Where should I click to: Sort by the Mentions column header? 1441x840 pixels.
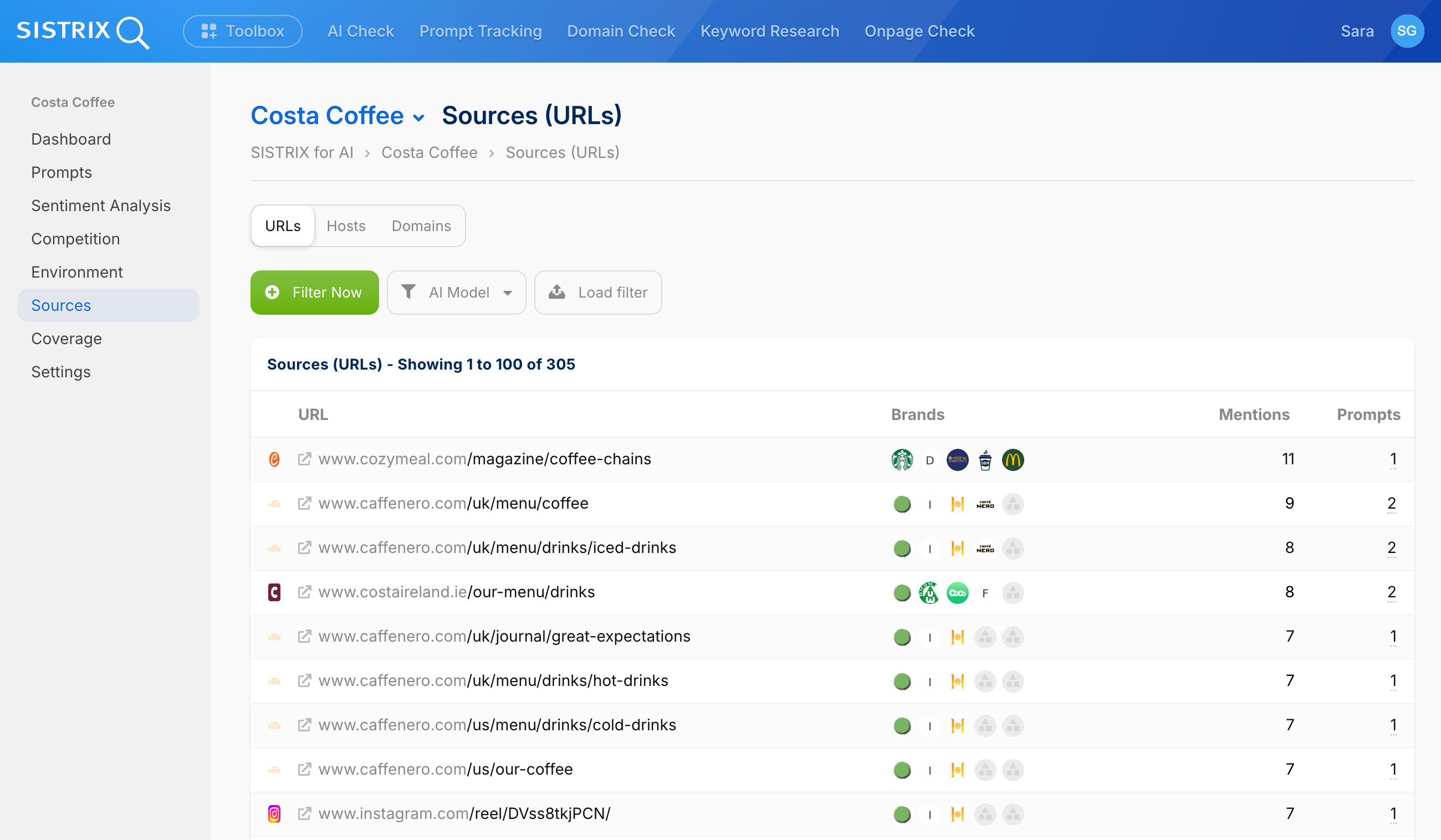click(1254, 414)
